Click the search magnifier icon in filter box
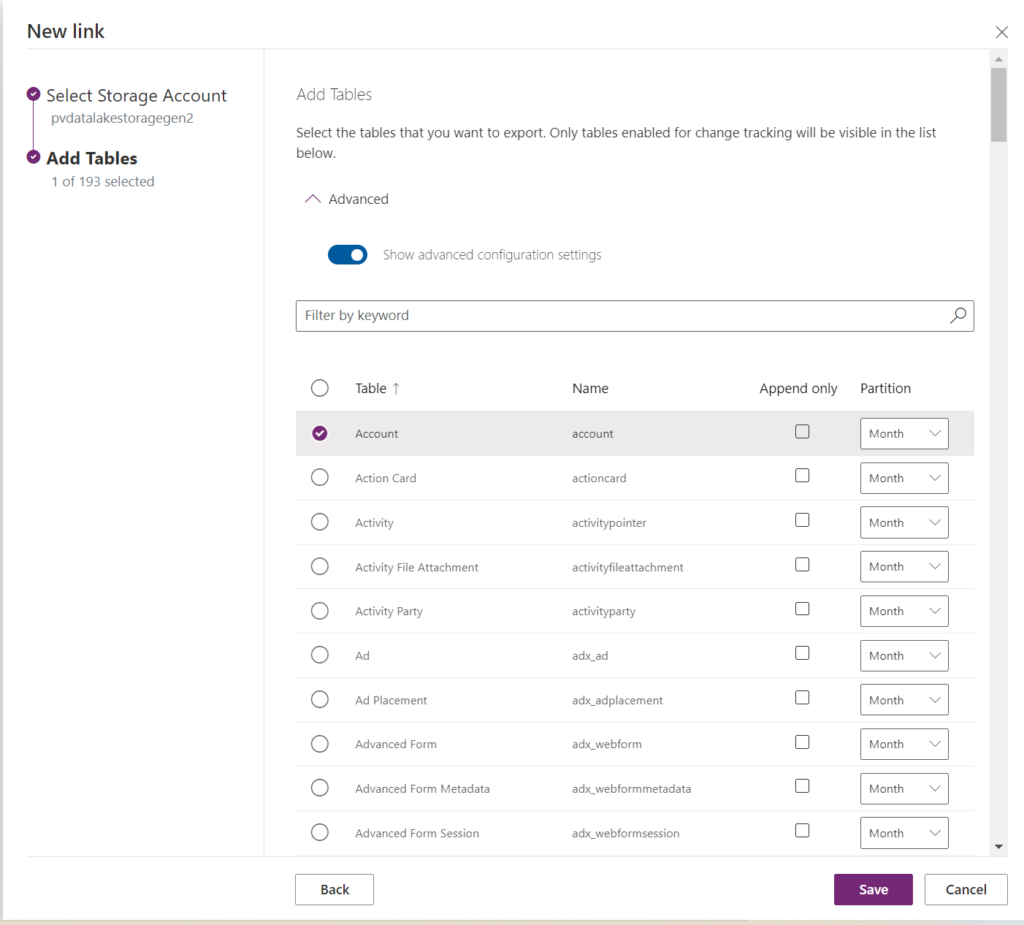Image resolution: width=1024 pixels, height=925 pixels. coord(957,316)
